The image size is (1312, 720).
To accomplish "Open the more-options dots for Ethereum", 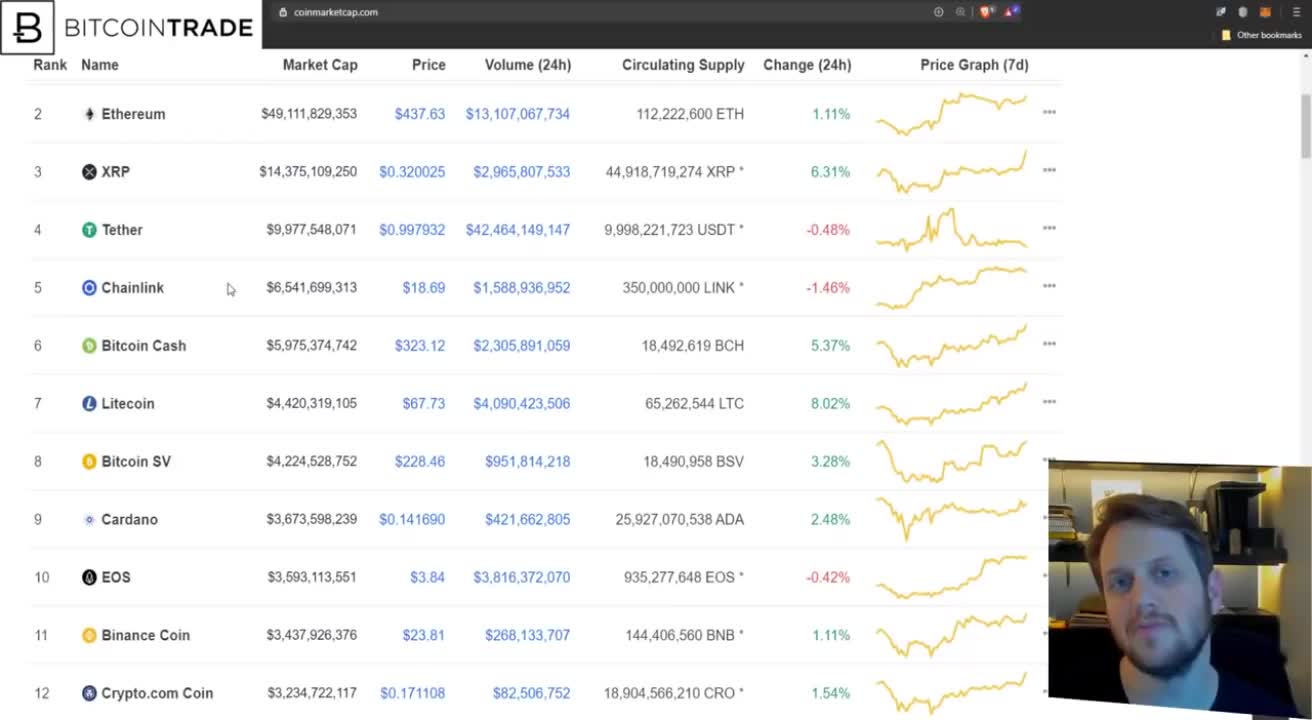I will tap(1049, 112).
